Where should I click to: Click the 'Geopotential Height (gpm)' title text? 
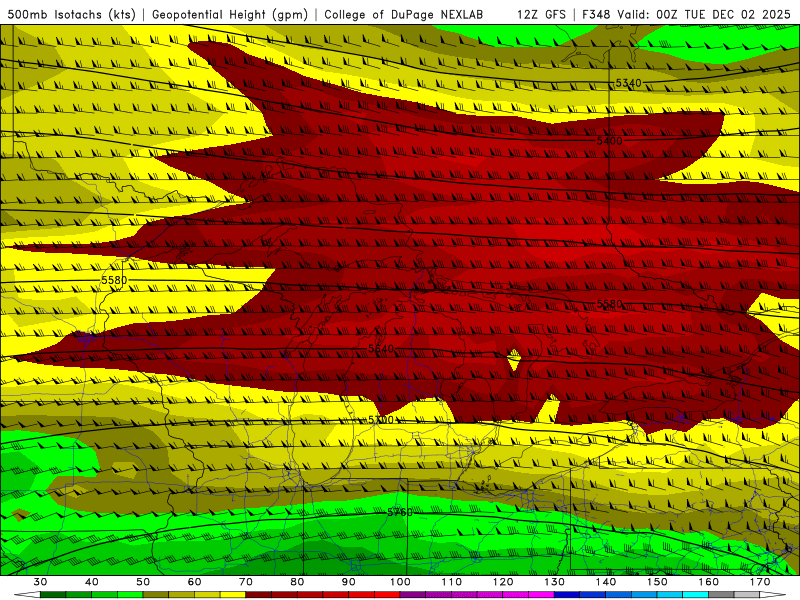pos(230,14)
